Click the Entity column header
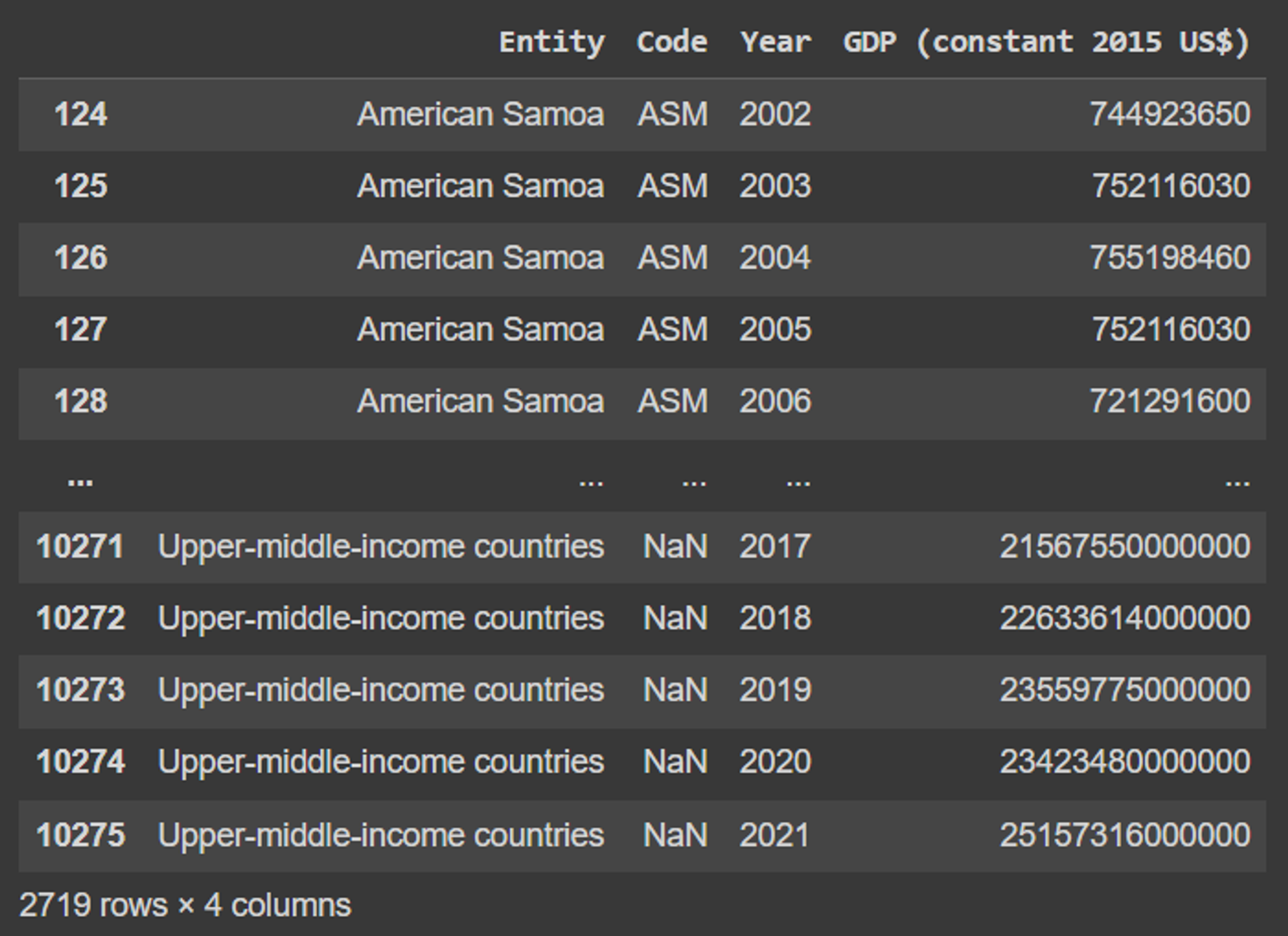1288x936 pixels. pyautogui.click(x=551, y=42)
